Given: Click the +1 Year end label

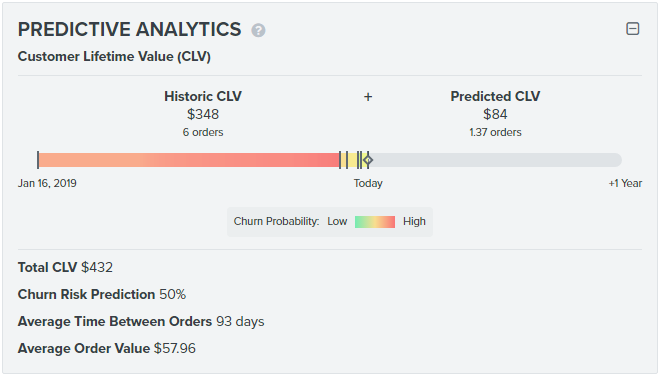Looking at the screenshot, I should [x=625, y=183].
